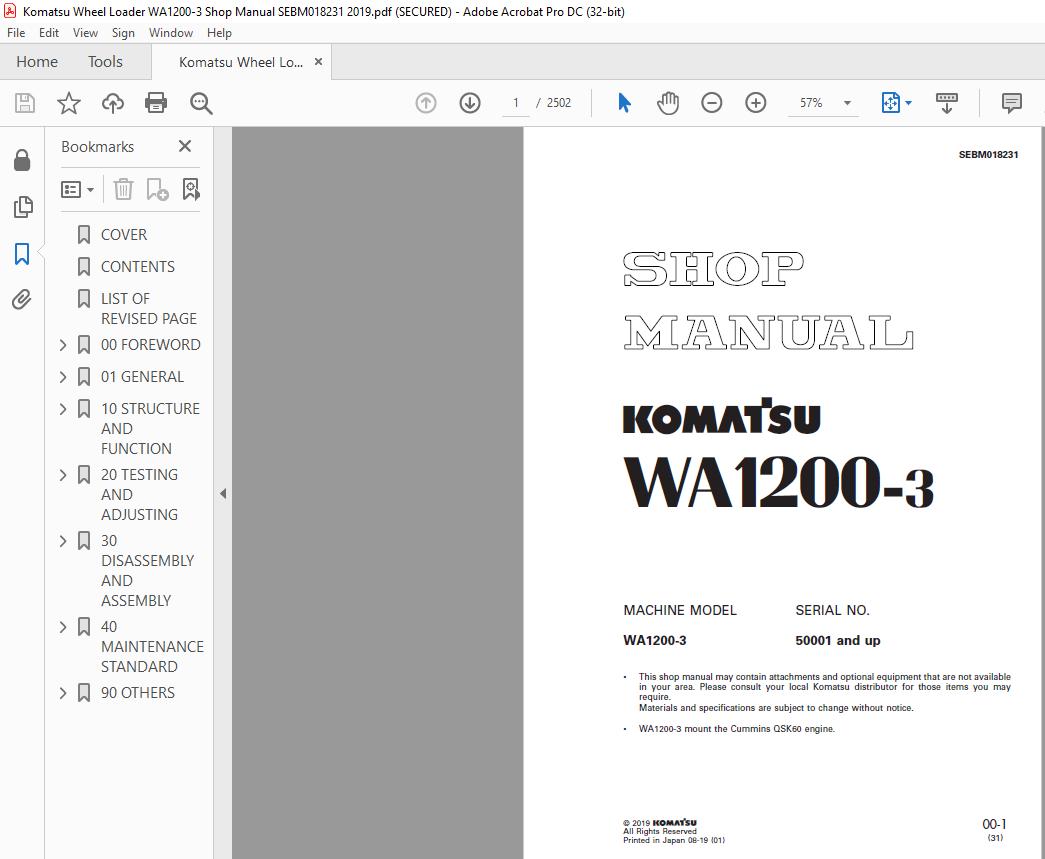Close the Bookmarks panel
This screenshot has width=1045, height=859.
tap(185, 146)
